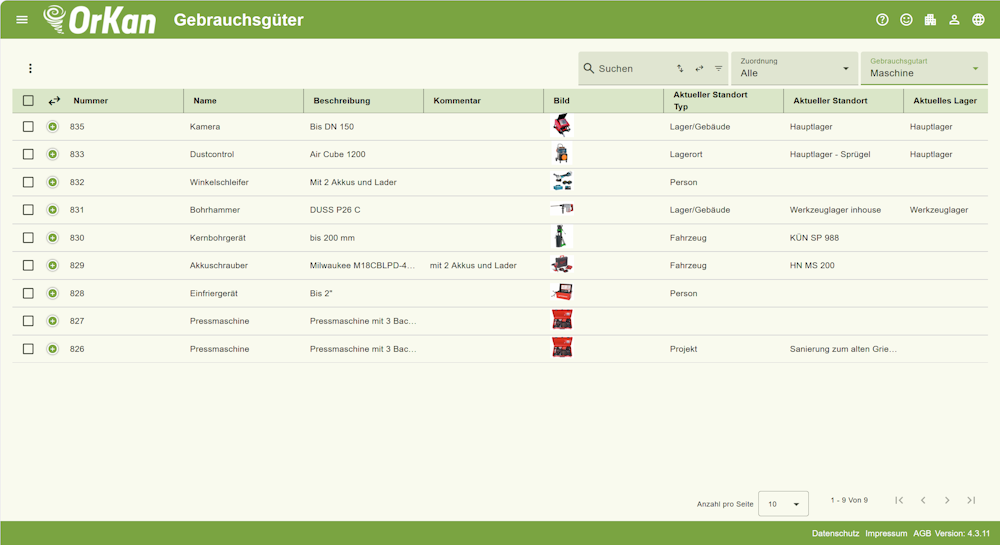Sort by the Aktueller Standort Typ header
This screenshot has width=1000, height=545.
point(710,101)
